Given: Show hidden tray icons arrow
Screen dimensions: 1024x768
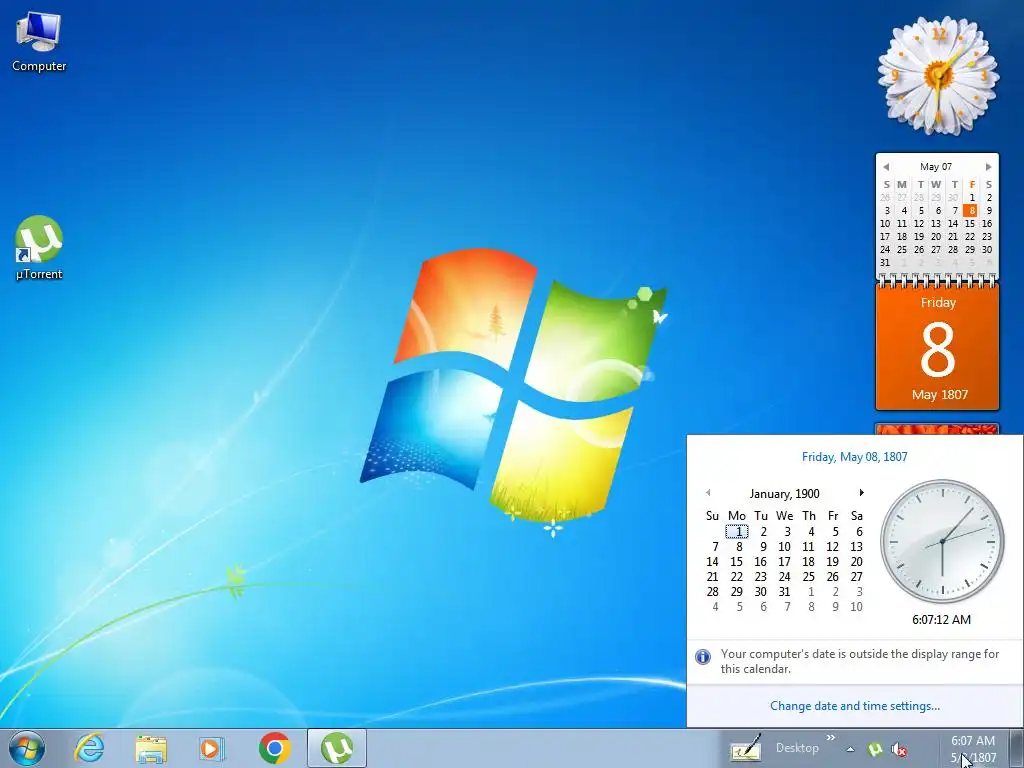Looking at the screenshot, I should pos(850,750).
